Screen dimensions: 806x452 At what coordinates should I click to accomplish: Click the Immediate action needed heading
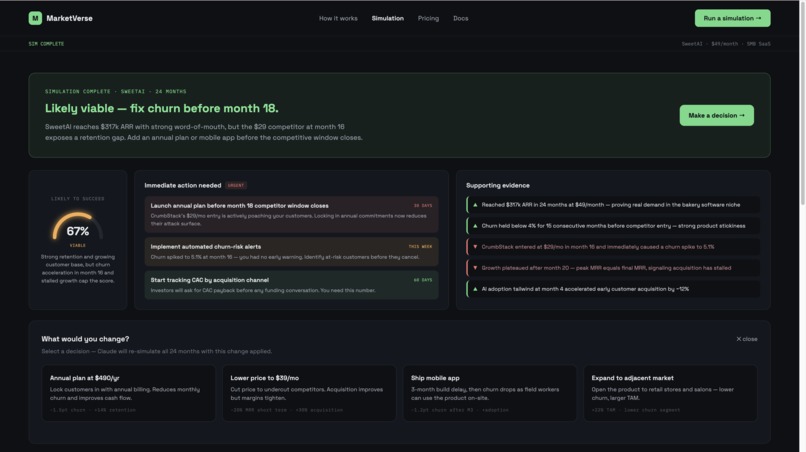pos(182,185)
